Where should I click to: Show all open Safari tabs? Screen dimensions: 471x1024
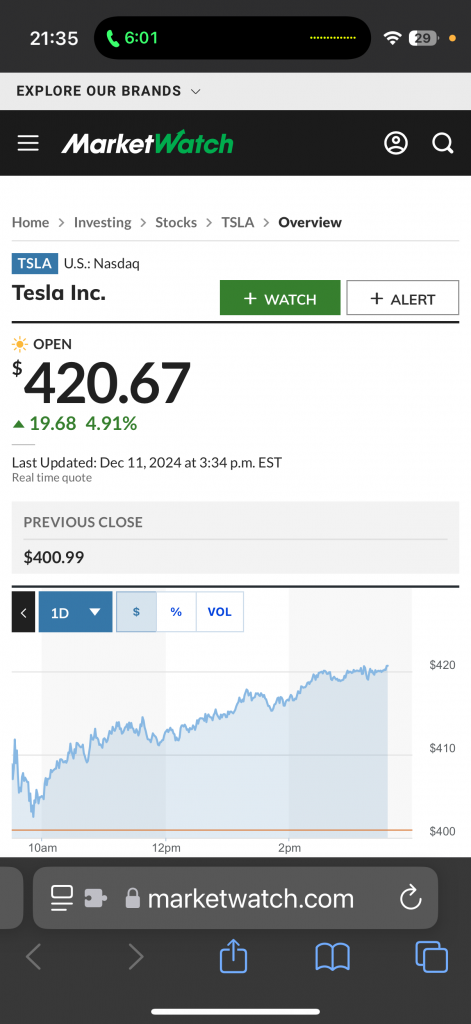point(432,958)
